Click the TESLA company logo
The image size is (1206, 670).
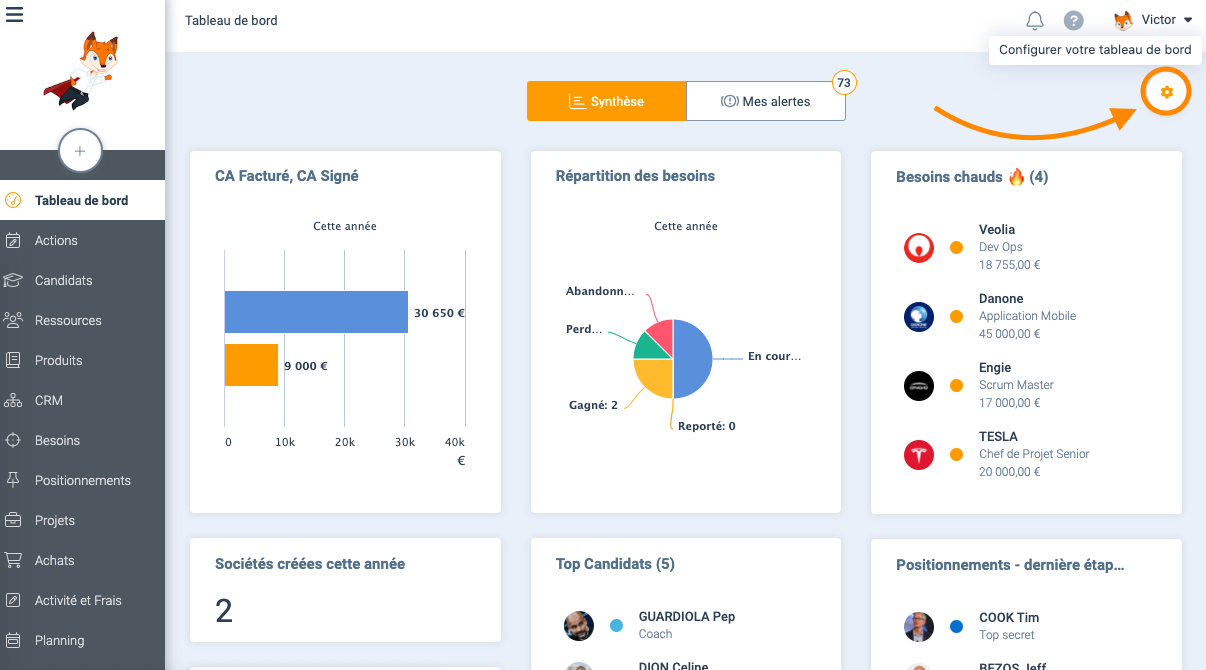coord(918,454)
